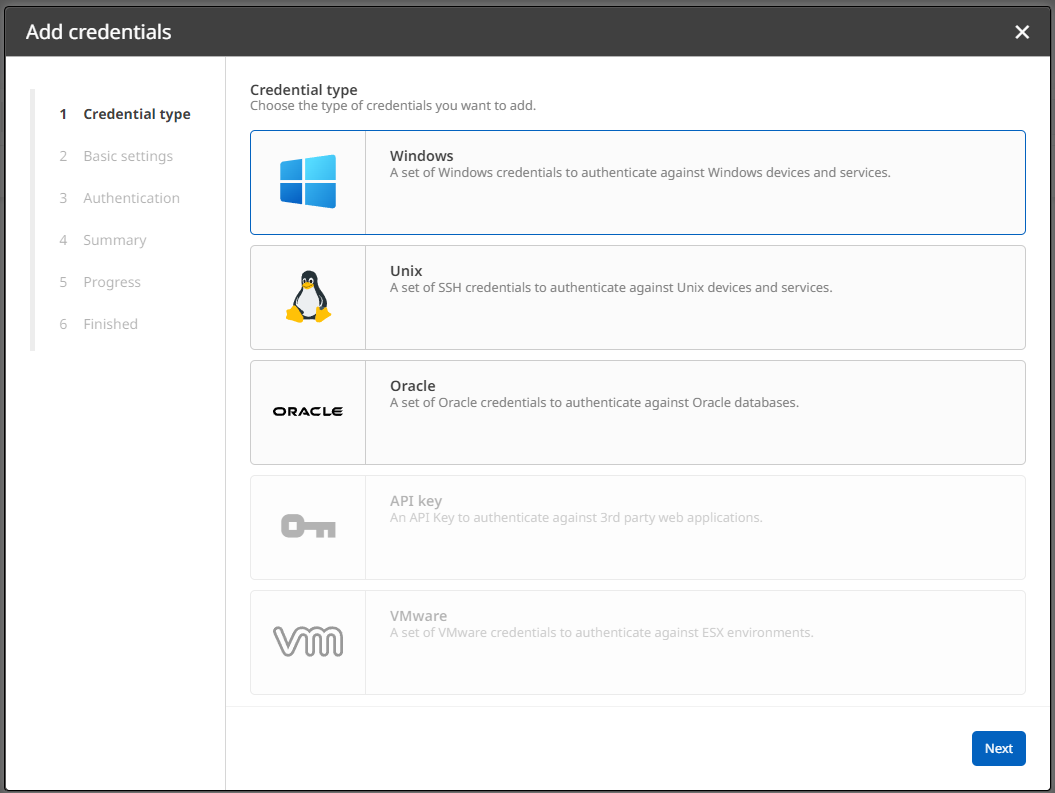Go to the Progress step
The width and height of the screenshot is (1055, 793).
112,282
